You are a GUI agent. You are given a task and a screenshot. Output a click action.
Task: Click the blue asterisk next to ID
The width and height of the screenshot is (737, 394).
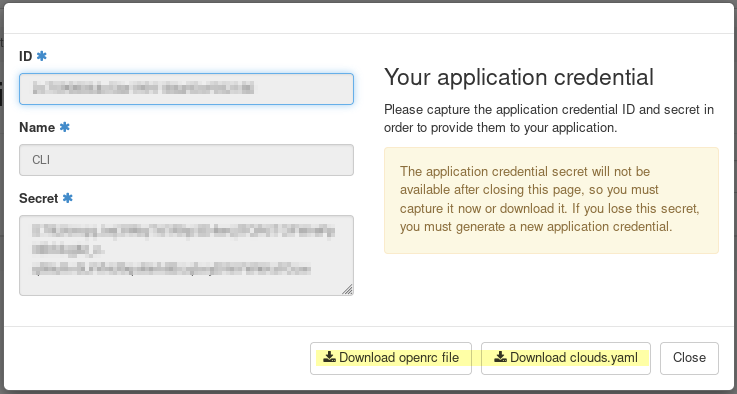(x=42, y=56)
